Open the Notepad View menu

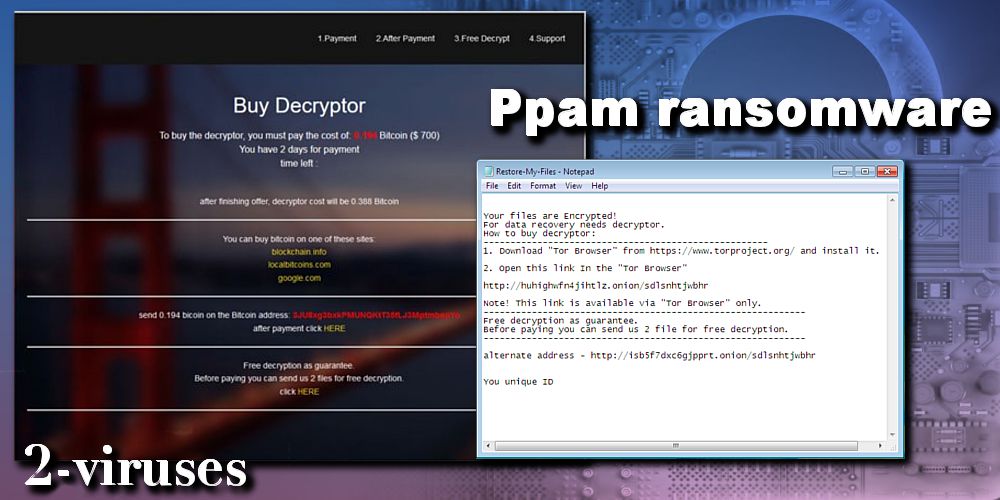pyautogui.click(x=573, y=186)
